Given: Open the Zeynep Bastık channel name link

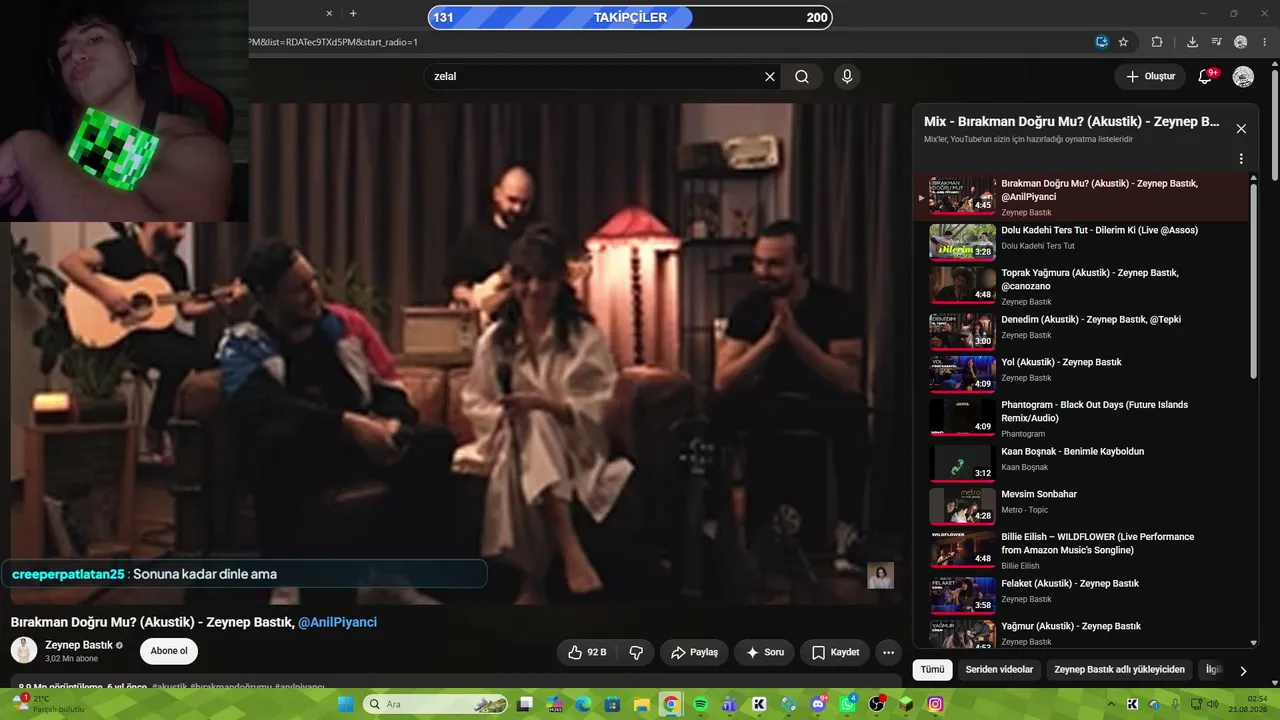Looking at the screenshot, I should [x=79, y=645].
